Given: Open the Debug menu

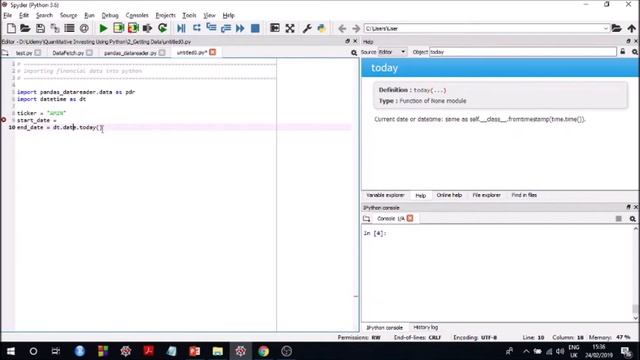Looking at the screenshot, I should point(110,15).
